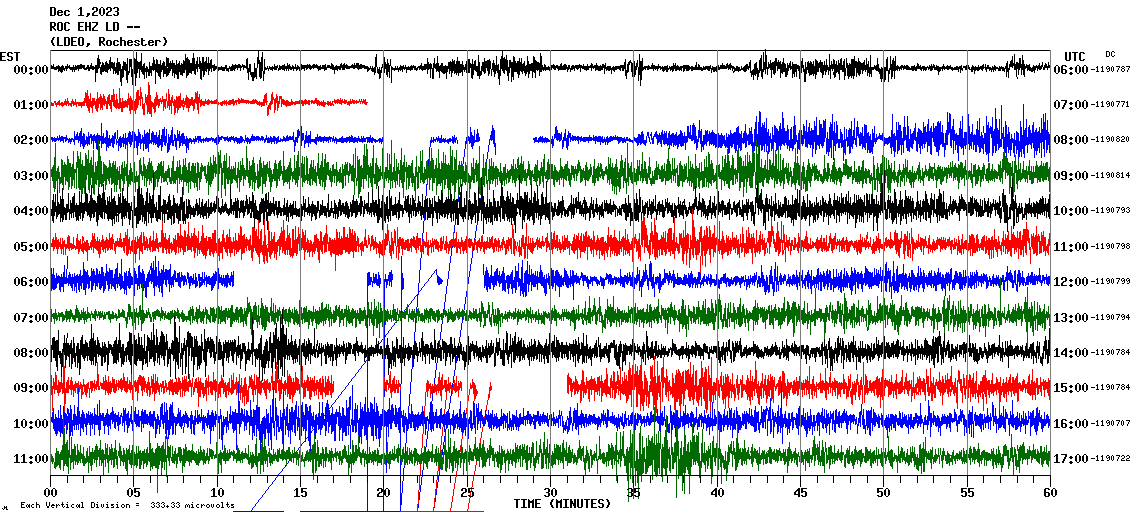Select the 16:00 UTC row label

click(x=1070, y=423)
